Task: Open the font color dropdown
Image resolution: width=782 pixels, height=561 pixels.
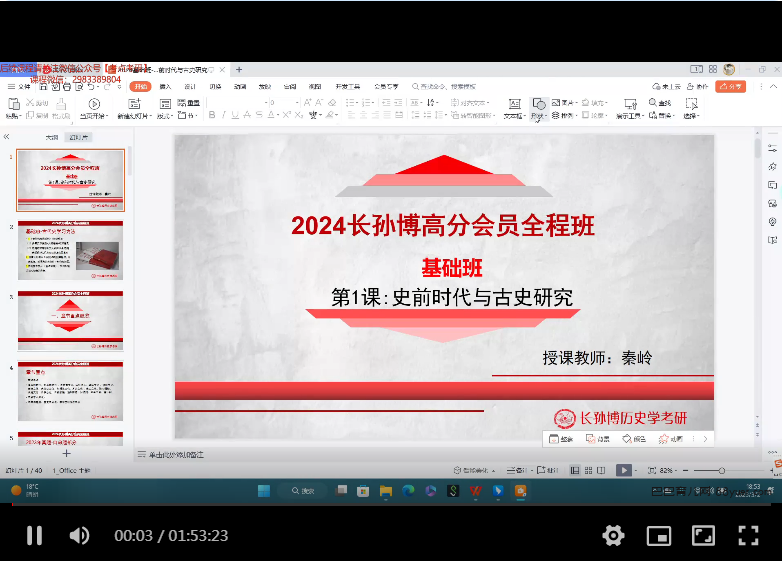Action: click(277, 115)
